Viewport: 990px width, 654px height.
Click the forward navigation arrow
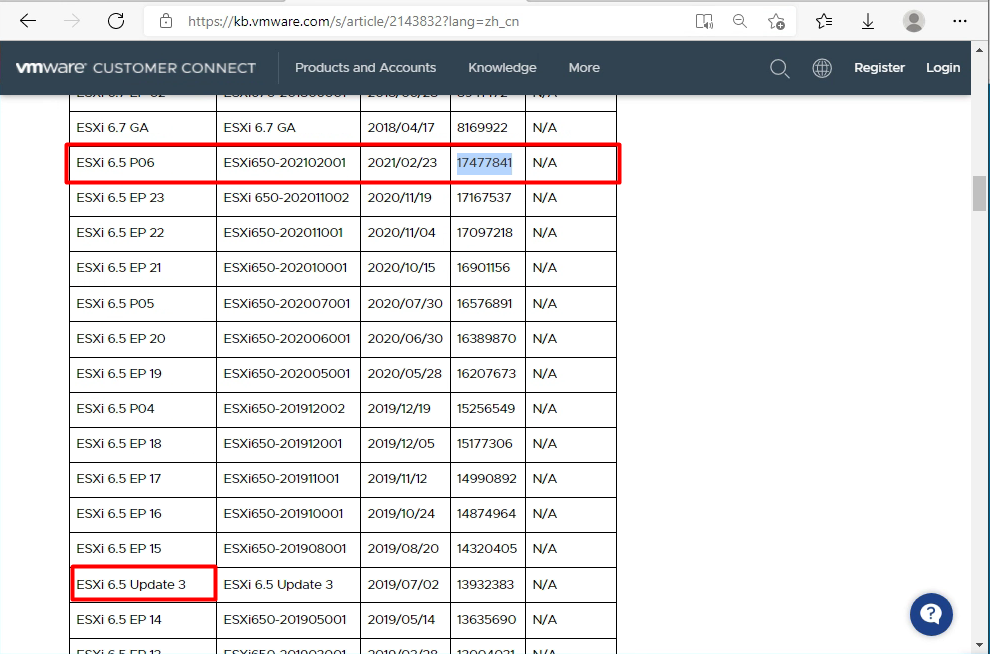[72, 21]
